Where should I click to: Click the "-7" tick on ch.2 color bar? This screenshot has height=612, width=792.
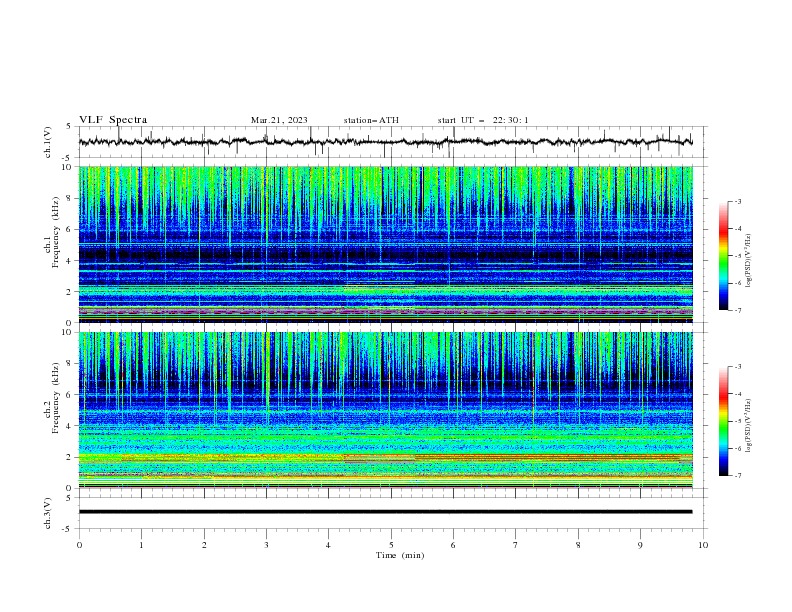[738, 476]
